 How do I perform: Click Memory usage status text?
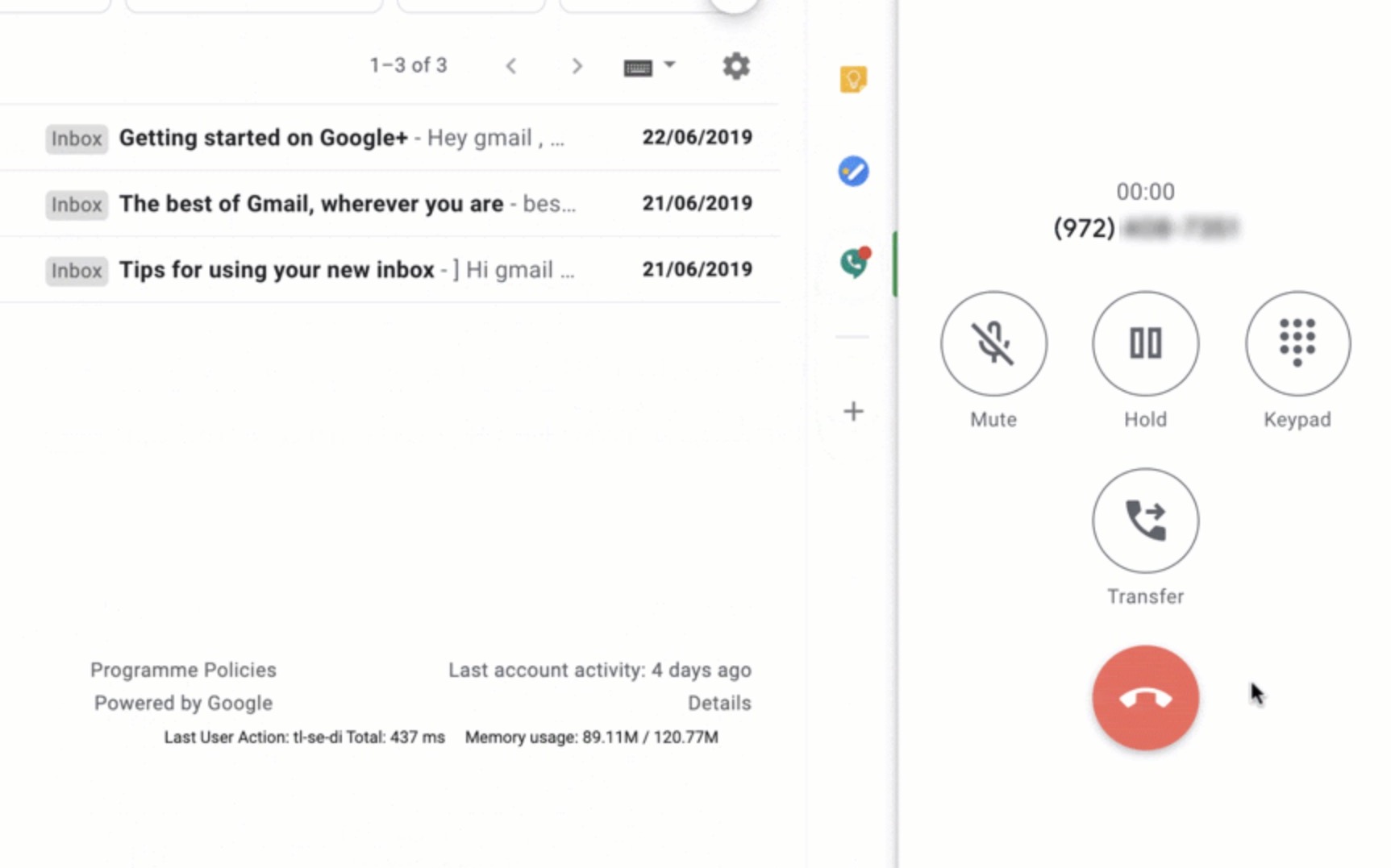[591, 737]
